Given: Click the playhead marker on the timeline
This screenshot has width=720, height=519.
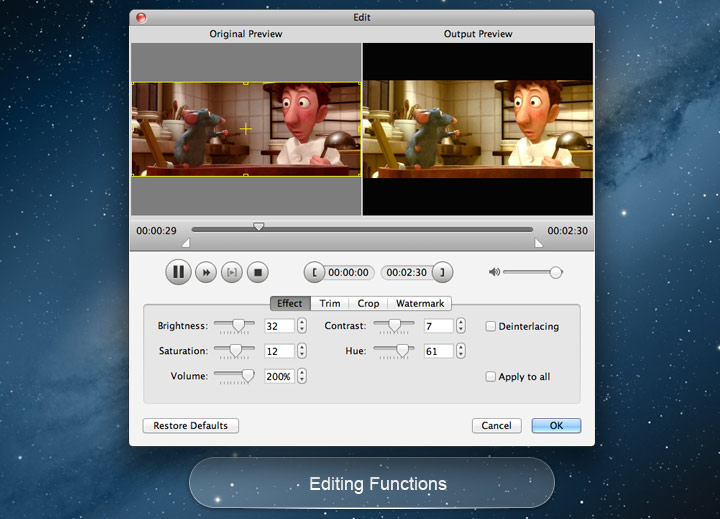Looking at the screenshot, I should tap(259, 227).
